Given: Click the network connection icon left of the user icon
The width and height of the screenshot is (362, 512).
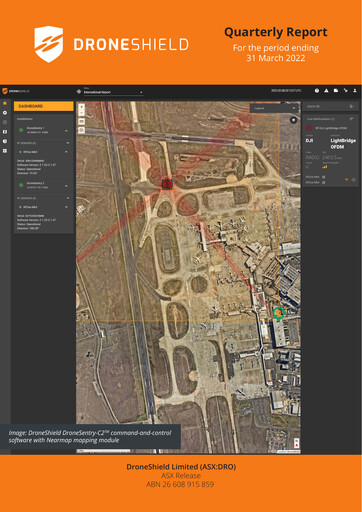Looking at the screenshot, I should pyautogui.click(x=345, y=90).
